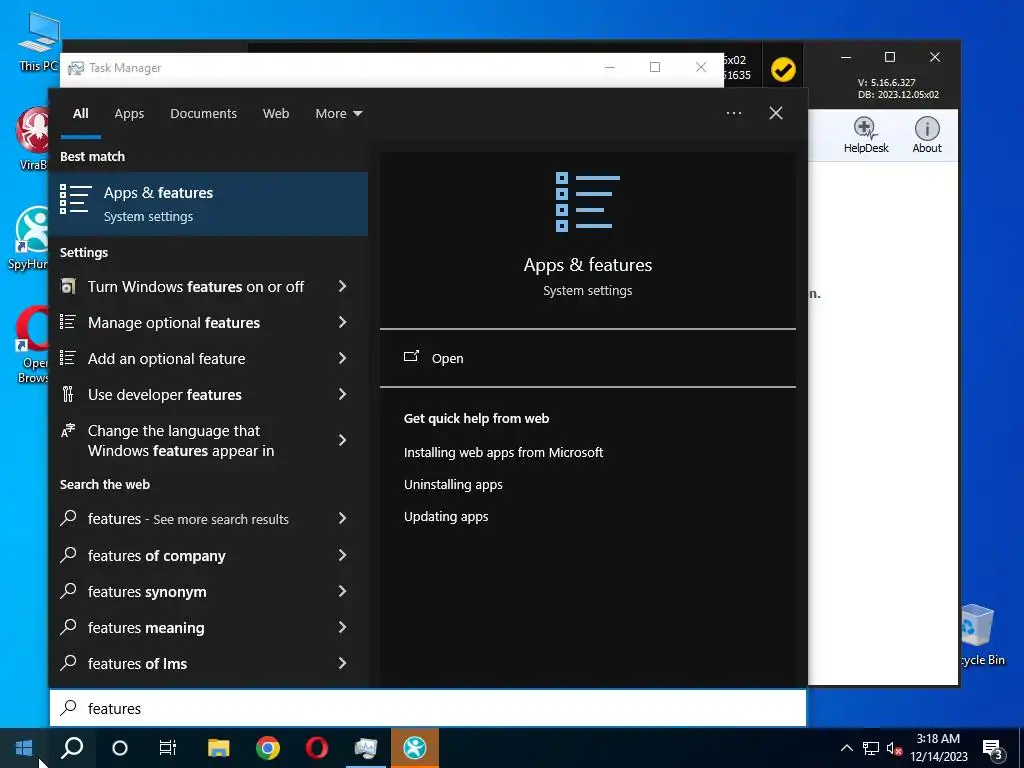This screenshot has width=1024, height=768.
Task: Click the large Apps & features preview icon
Action: [587, 202]
